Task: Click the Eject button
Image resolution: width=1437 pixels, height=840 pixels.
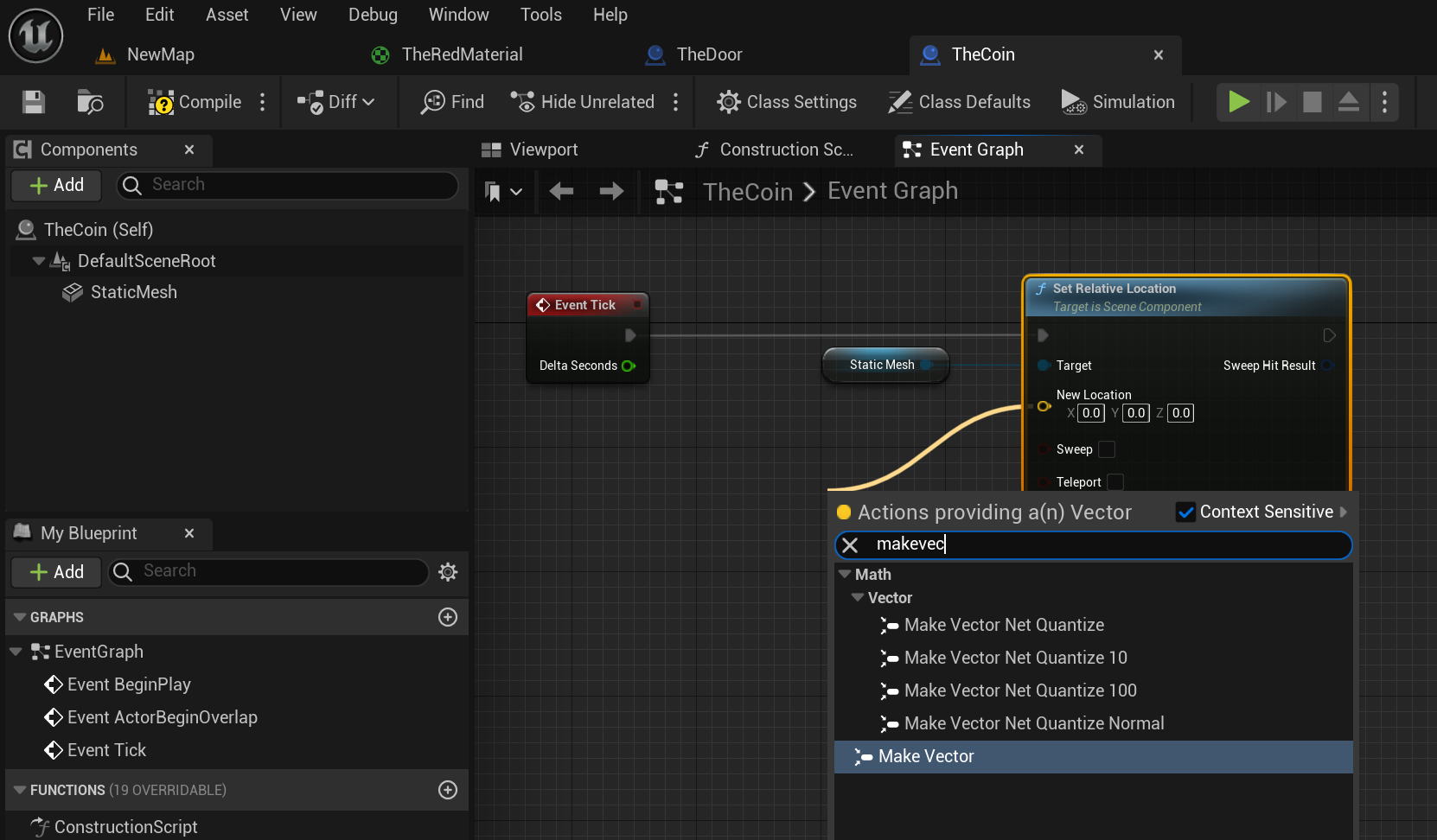Action: pyautogui.click(x=1349, y=102)
